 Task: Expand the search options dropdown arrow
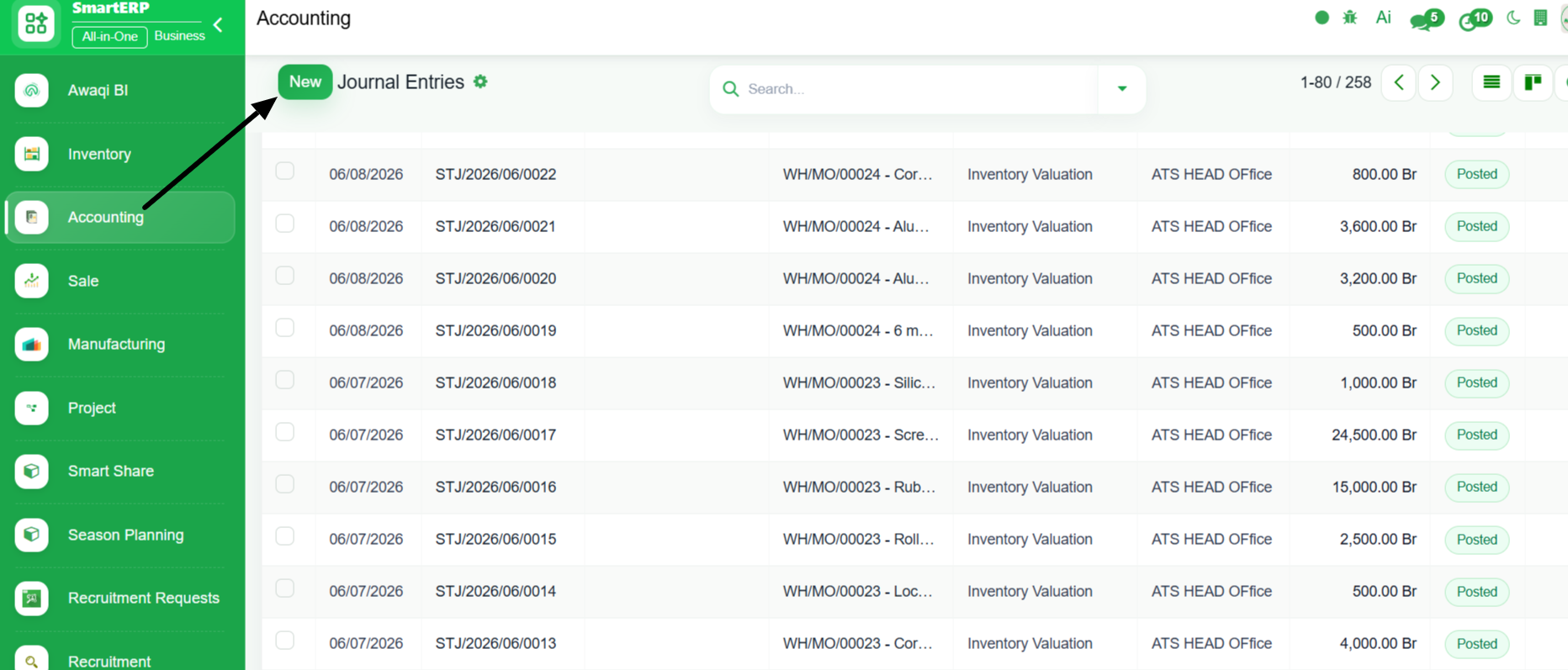tap(1121, 88)
